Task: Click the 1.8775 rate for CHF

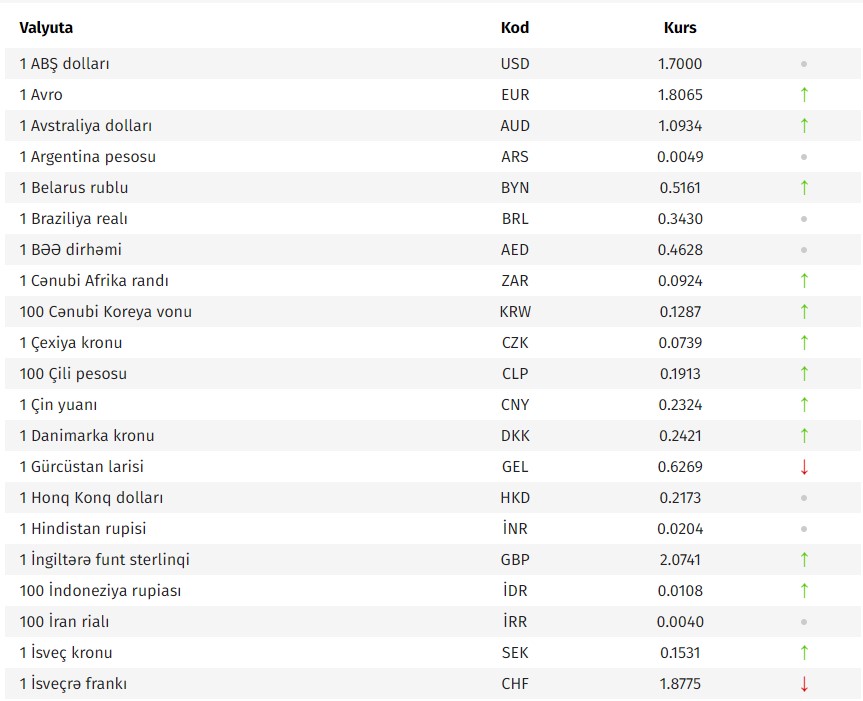Action: pyautogui.click(x=680, y=684)
